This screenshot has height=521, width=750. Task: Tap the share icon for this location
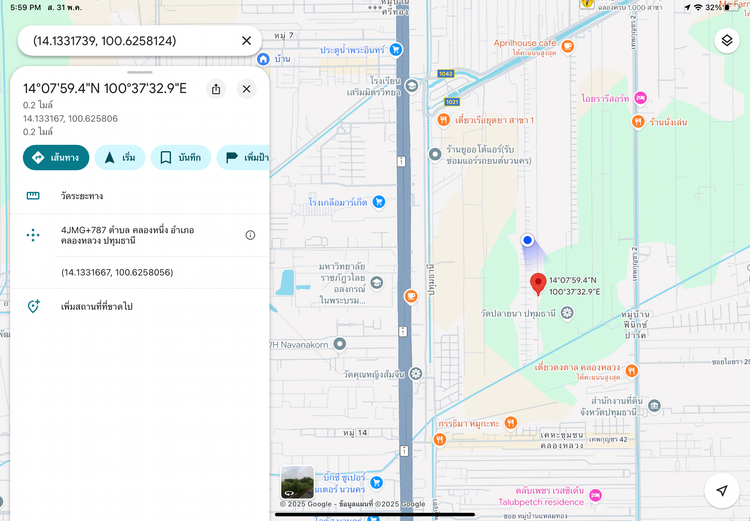pyautogui.click(x=216, y=89)
